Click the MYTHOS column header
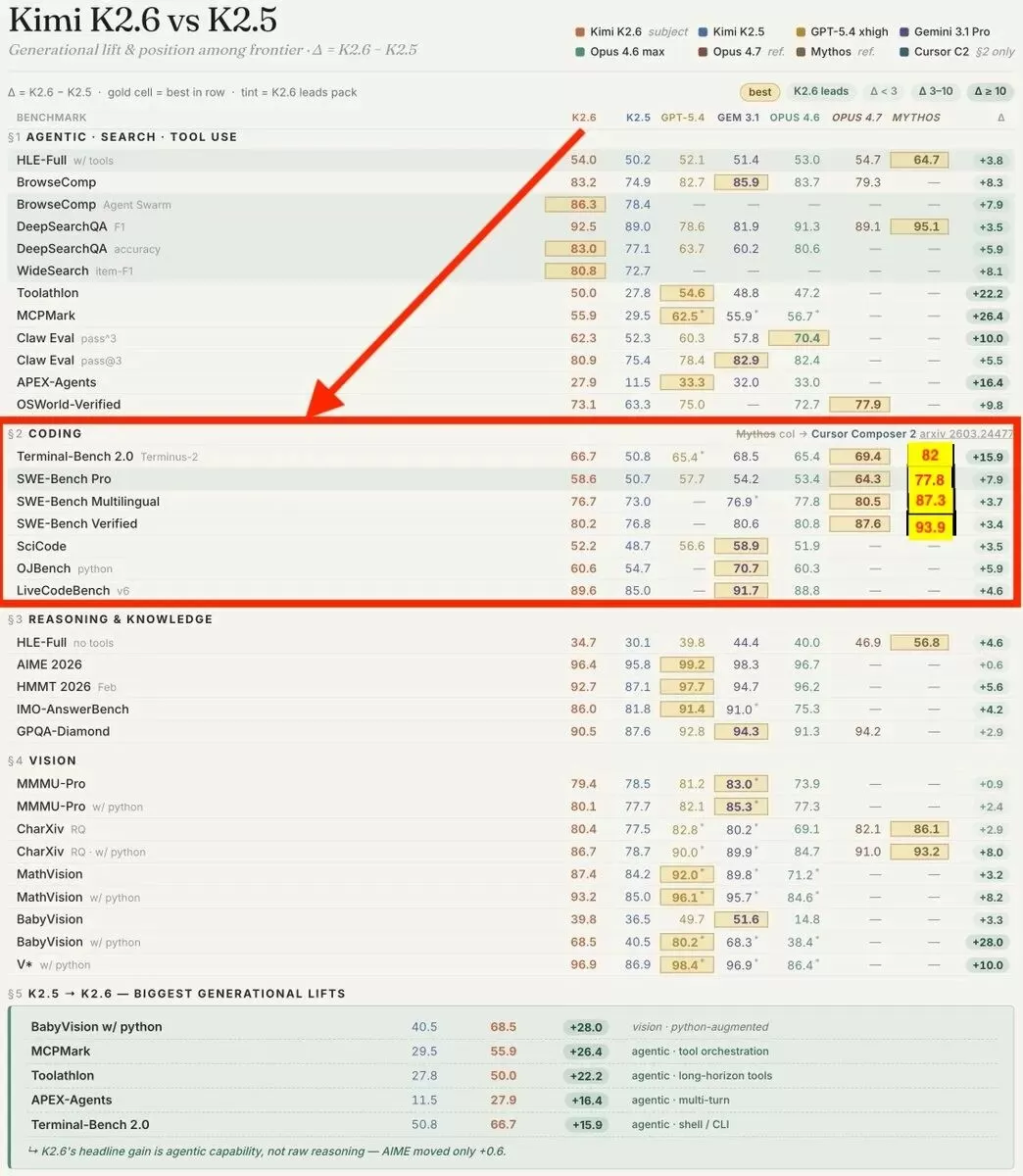This screenshot has height=1176, width=1023. pos(915,118)
